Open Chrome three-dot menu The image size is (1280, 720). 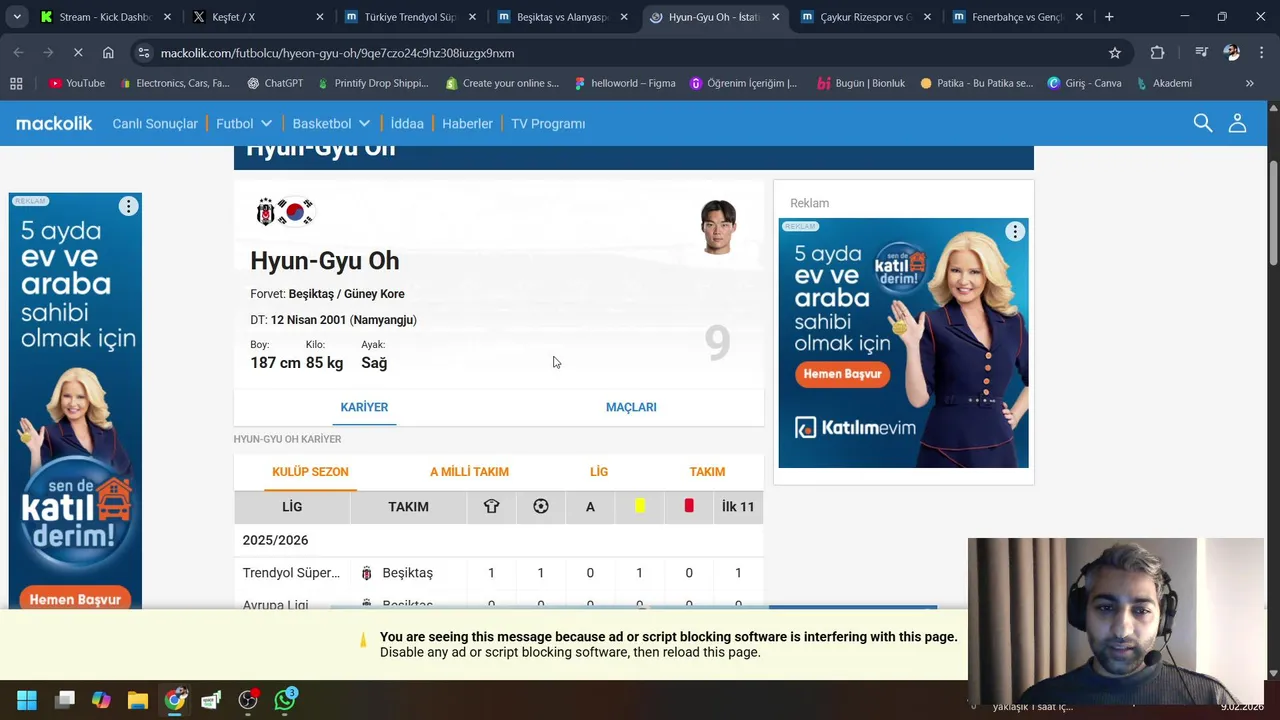(1260, 53)
